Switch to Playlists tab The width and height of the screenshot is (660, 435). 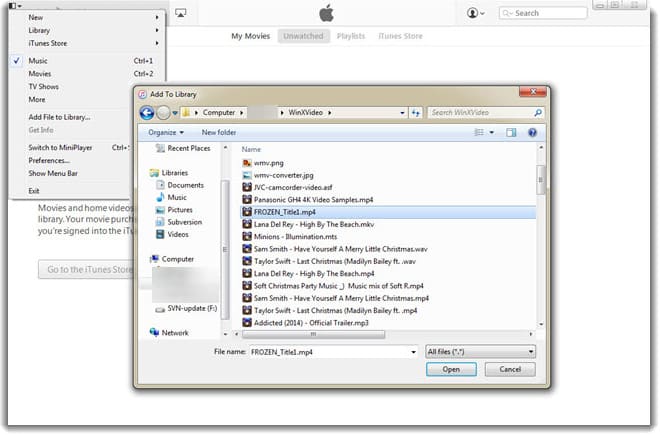pos(351,36)
